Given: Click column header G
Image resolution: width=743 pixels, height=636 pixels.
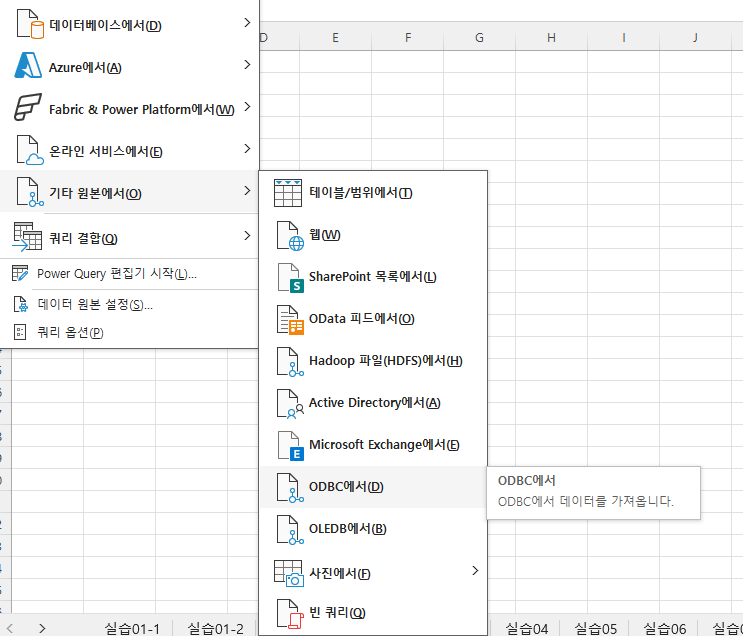Looking at the screenshot, I should [x=479, y=38].
